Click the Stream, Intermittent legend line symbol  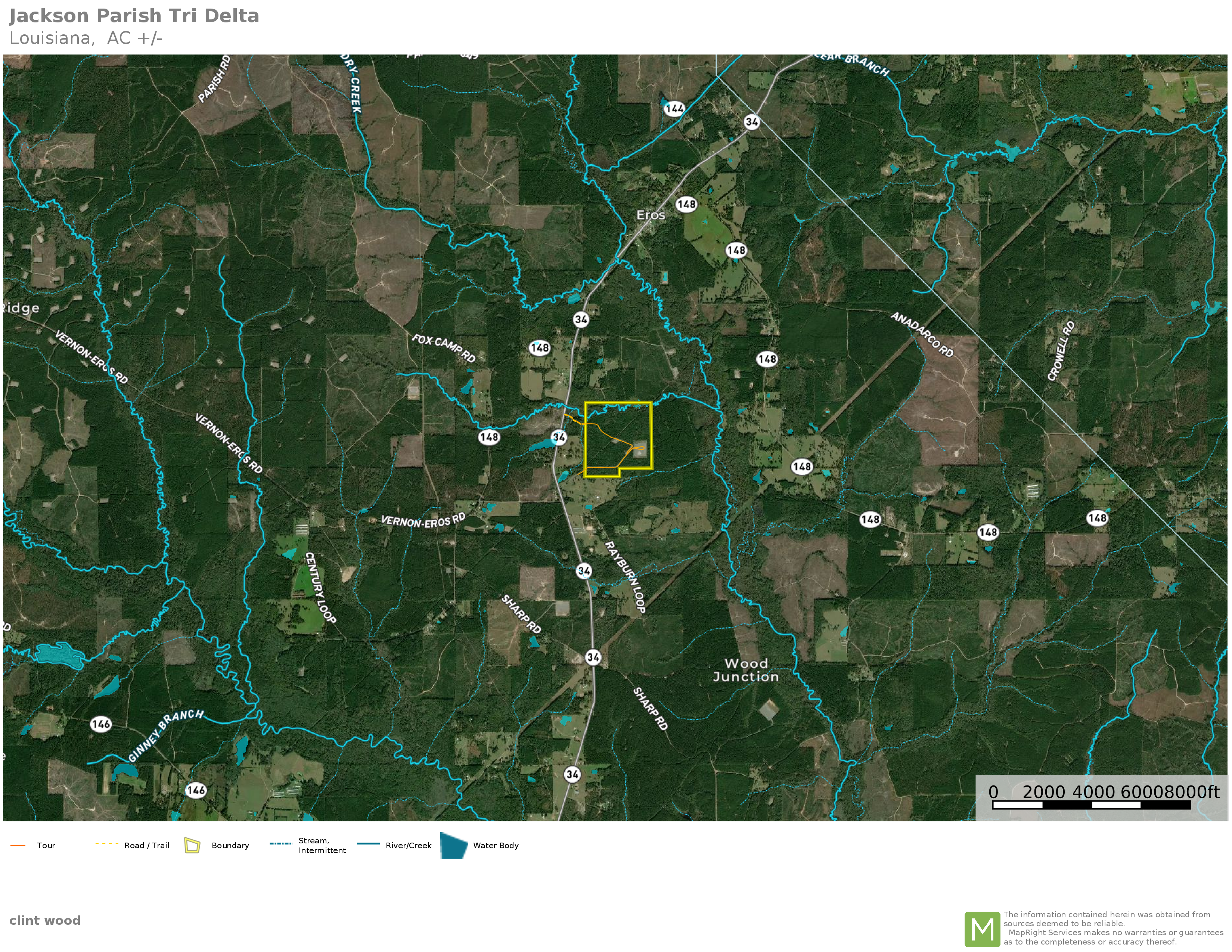pyautogui.click(x=280, y=844)
